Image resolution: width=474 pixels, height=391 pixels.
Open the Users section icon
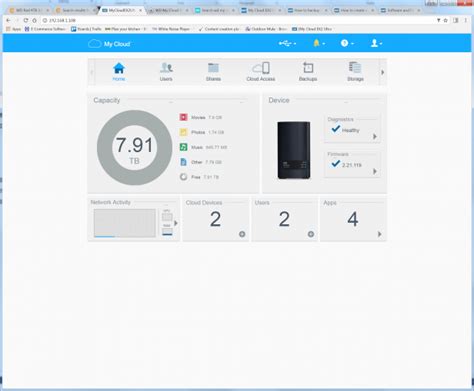[x=166, y=68]
